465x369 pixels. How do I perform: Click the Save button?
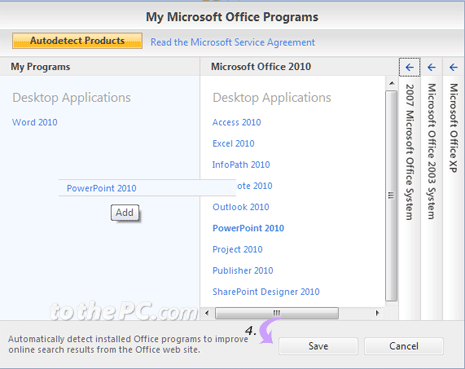tap(318, 346)
